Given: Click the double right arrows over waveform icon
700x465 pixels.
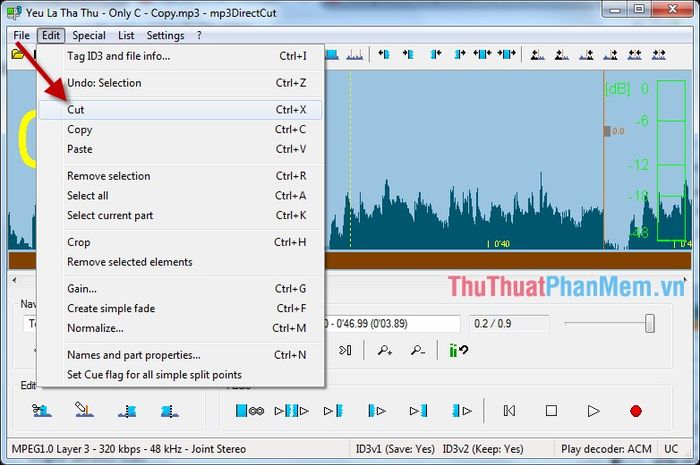Looking at the screenshot, I should click(x=658, y=55).
